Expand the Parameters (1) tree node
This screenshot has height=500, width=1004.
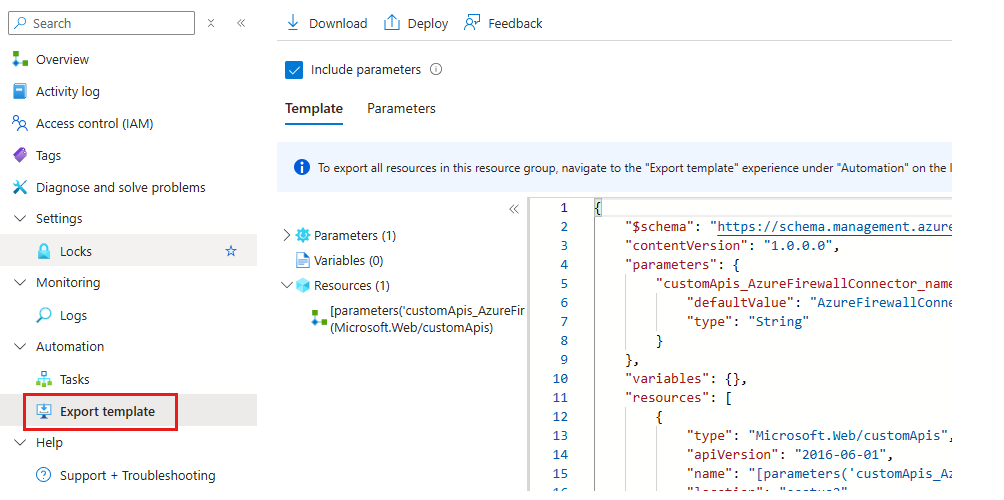click(286, 236)
